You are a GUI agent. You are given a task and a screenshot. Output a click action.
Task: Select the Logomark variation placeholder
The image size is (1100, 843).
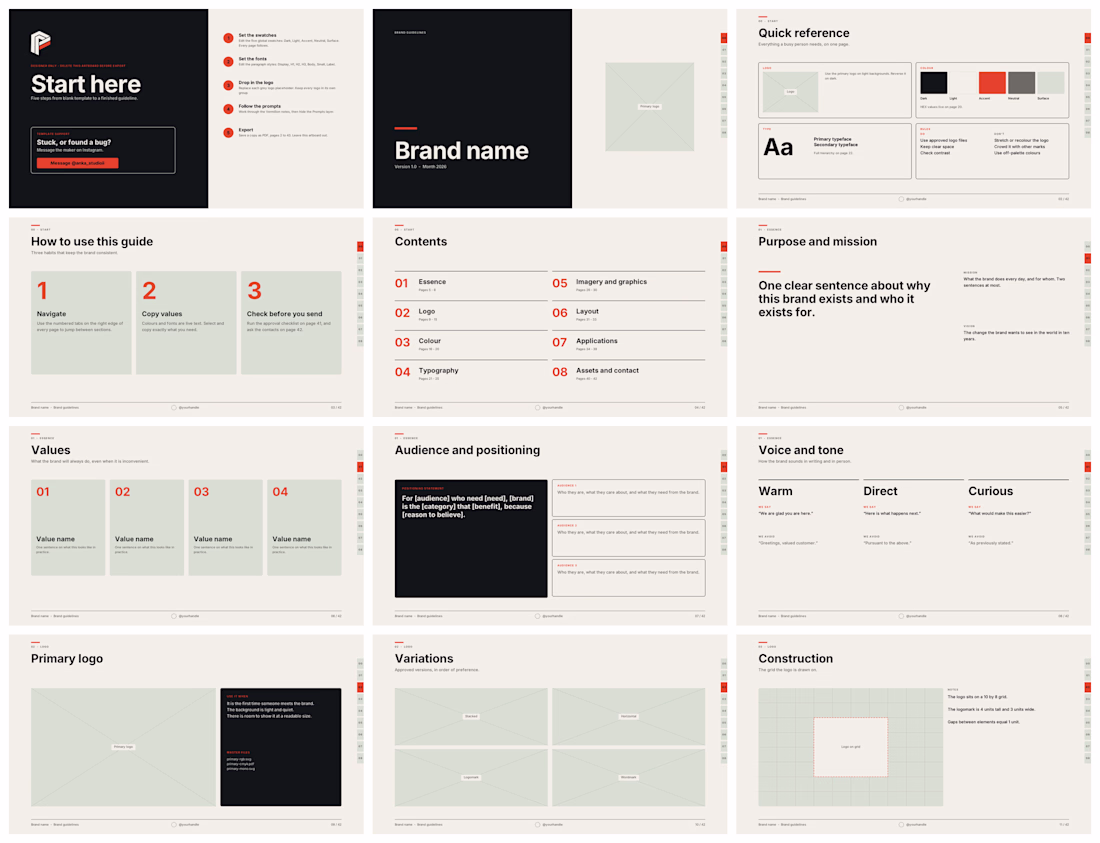click(x=471, y=777)
